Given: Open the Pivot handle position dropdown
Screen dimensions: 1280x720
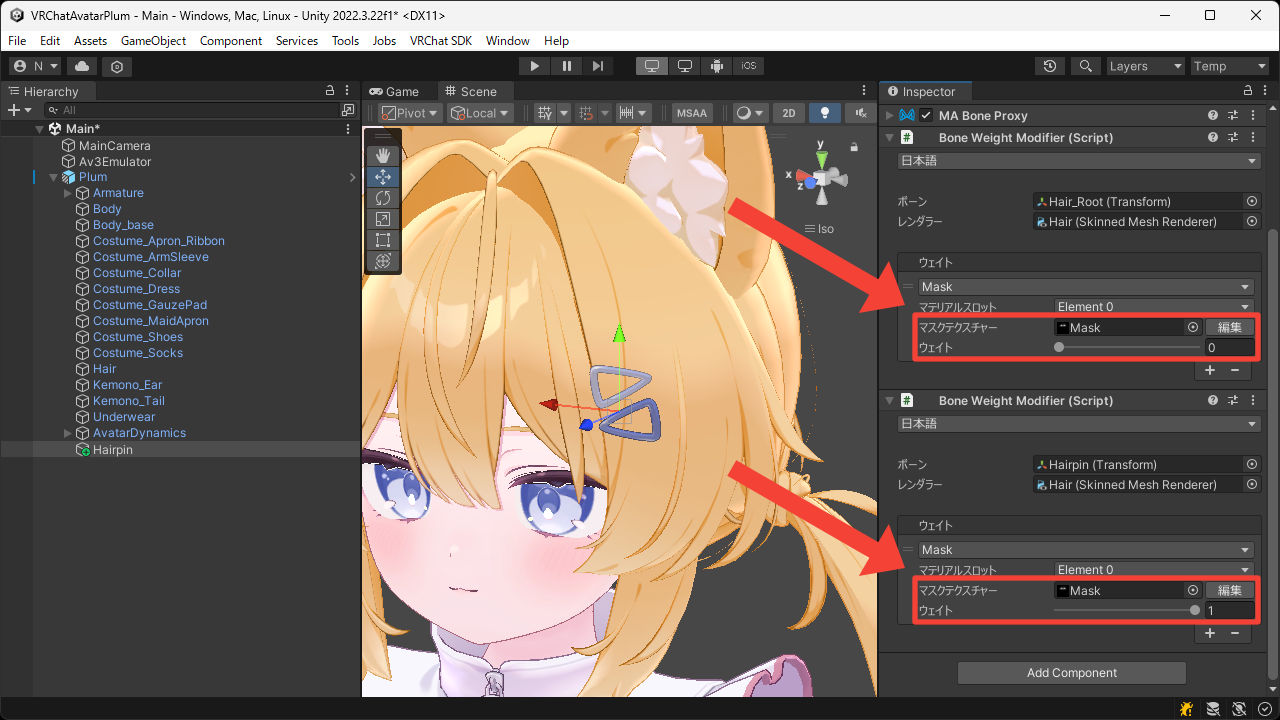Looking at the screenshot, I should pos(409,113).
